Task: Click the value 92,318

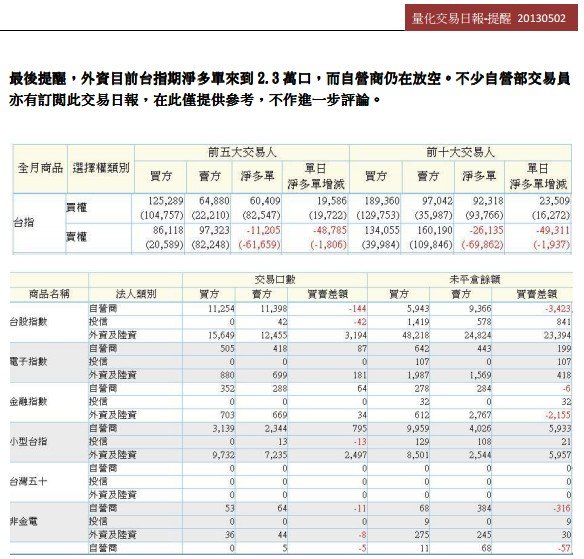Action: pos(488,201)
